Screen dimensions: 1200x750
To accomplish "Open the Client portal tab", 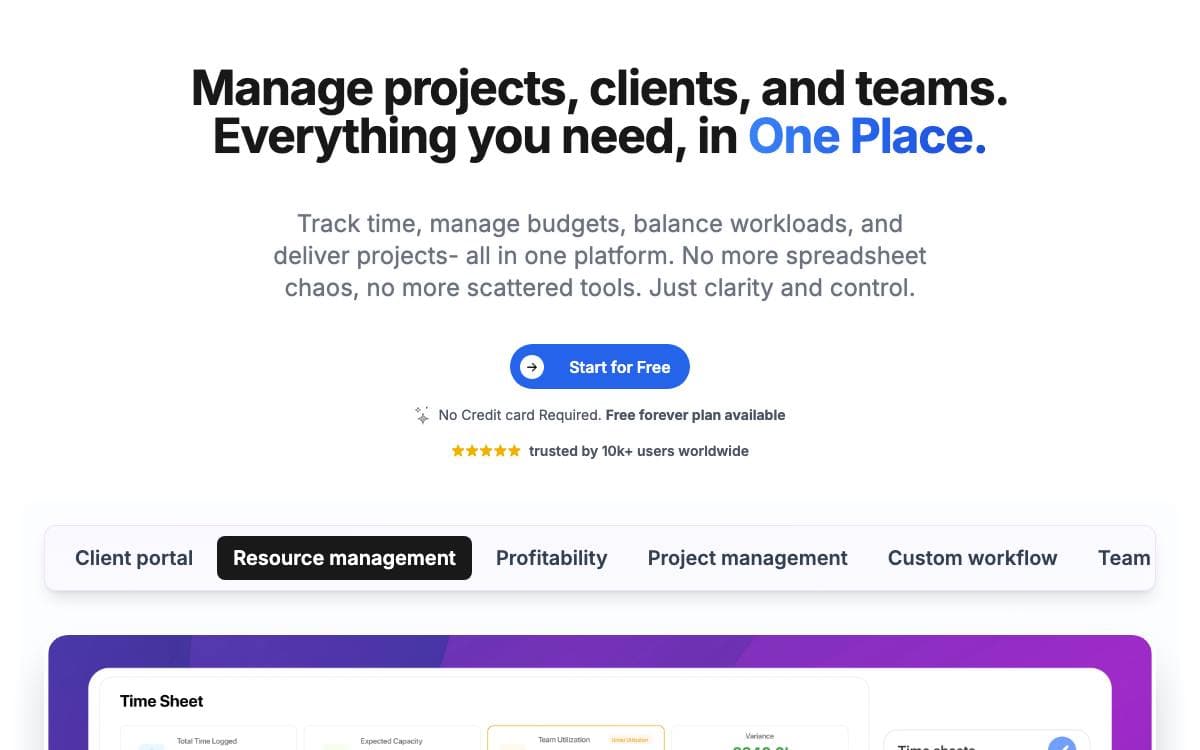I will [134, 558].
